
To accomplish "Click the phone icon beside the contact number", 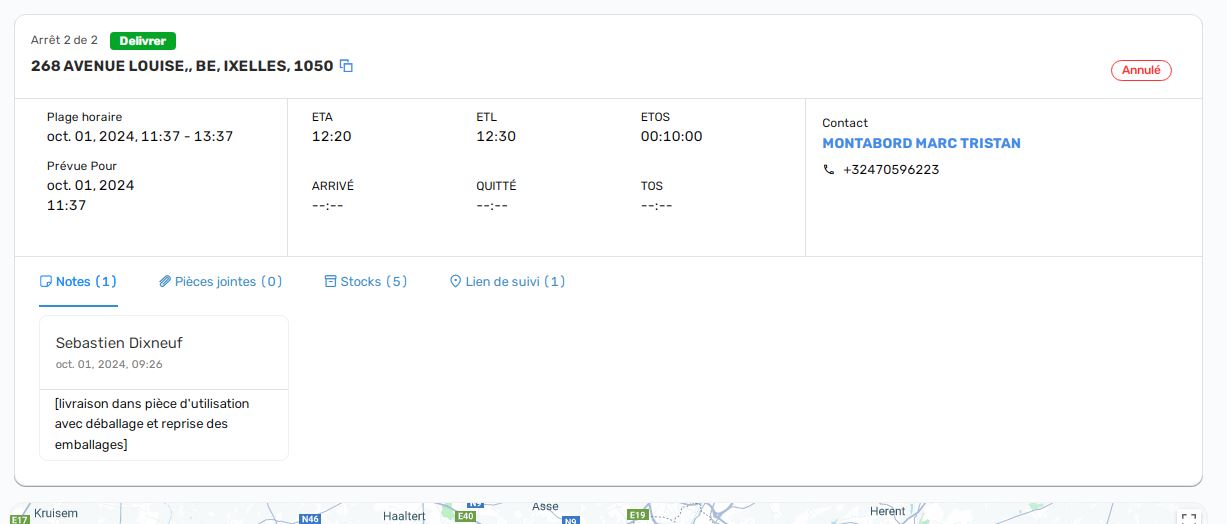I will 828,170.
